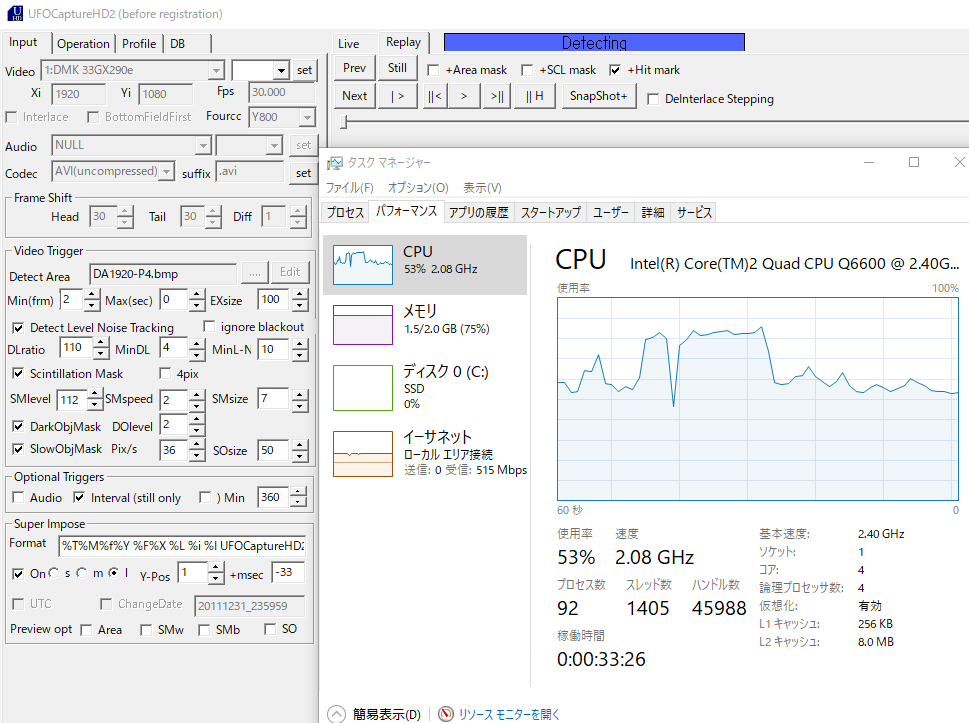969x723 pixels.
Task: Switch to the Operation tab
Action: click(83, 43)
